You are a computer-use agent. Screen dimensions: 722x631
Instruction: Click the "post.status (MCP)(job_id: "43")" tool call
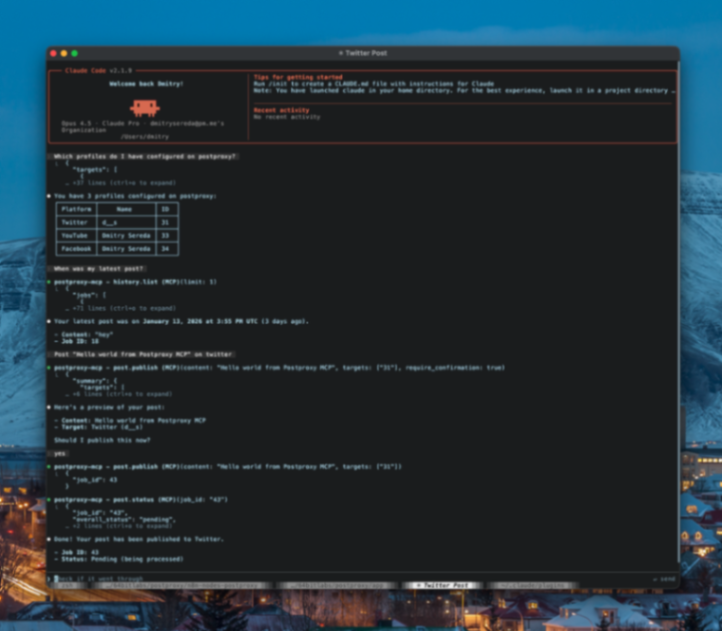[170, 500]
